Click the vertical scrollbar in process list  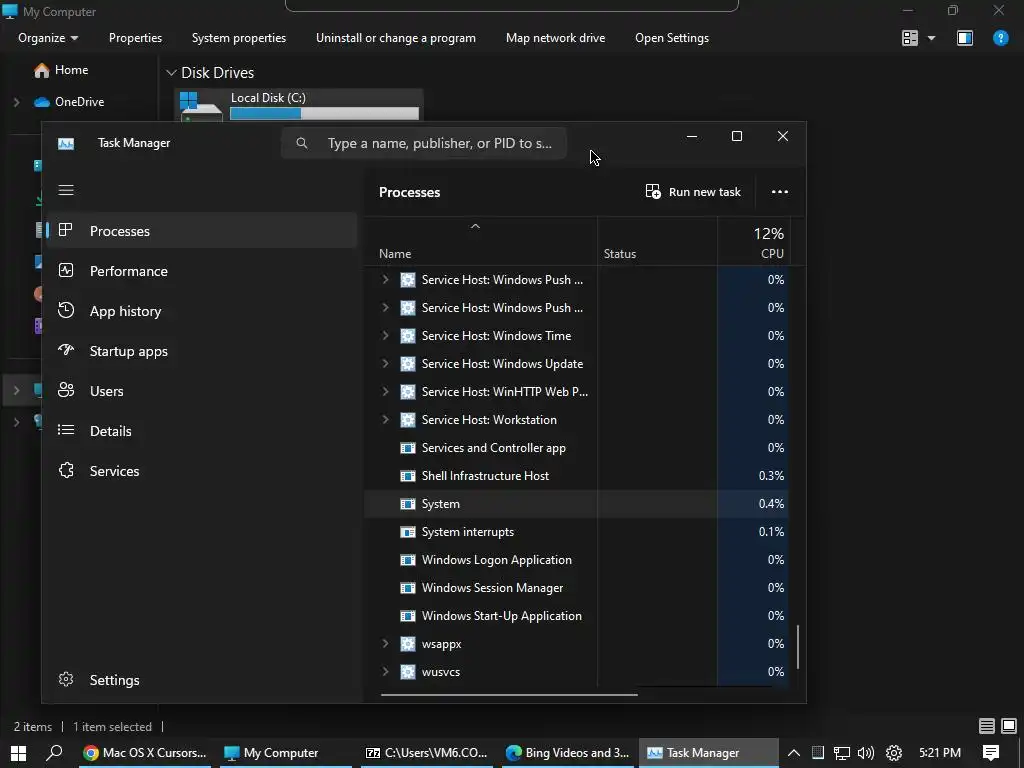[797, 647]
